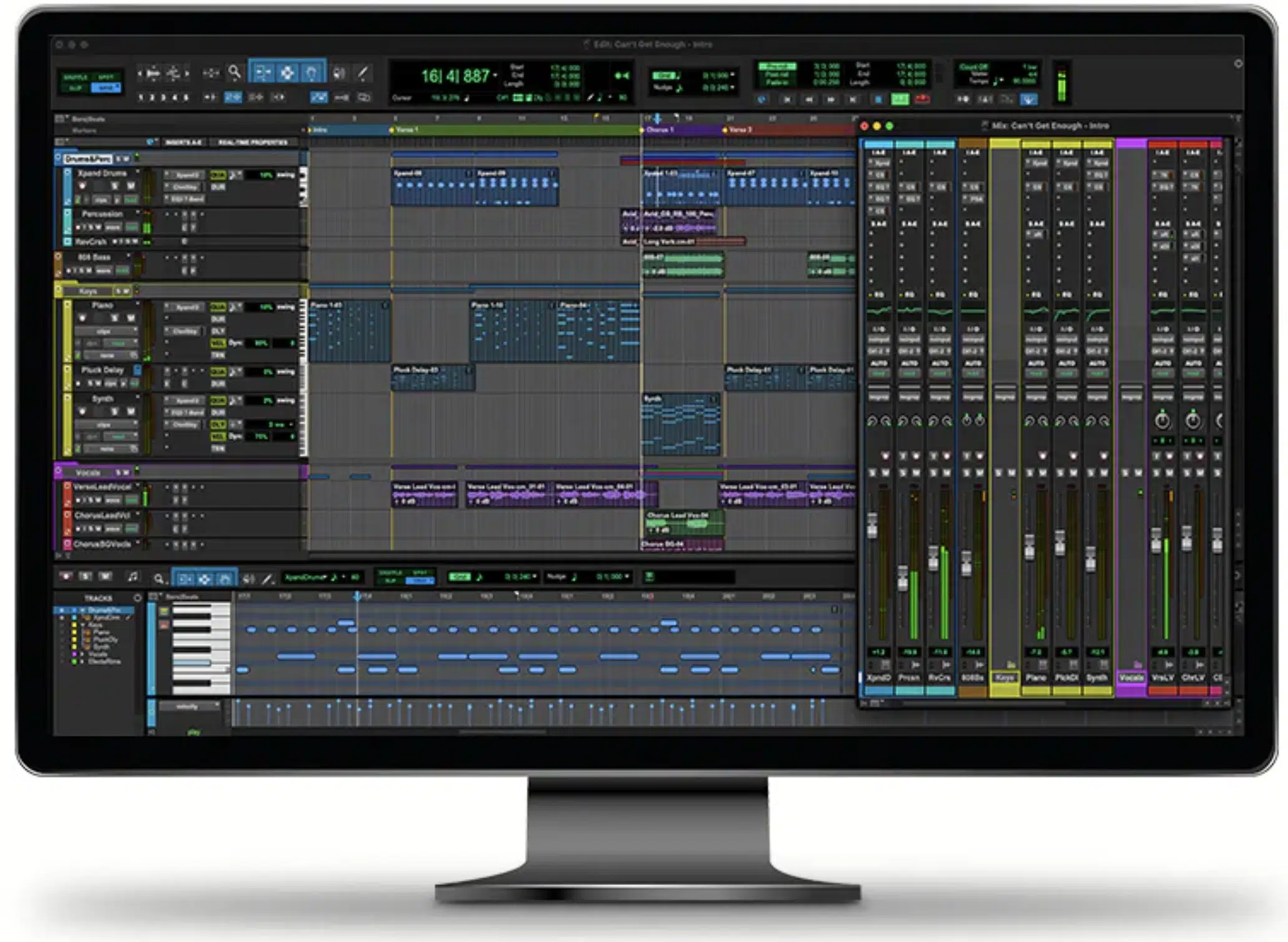Toggle the blue online sync button in transport

pos(762,99)
